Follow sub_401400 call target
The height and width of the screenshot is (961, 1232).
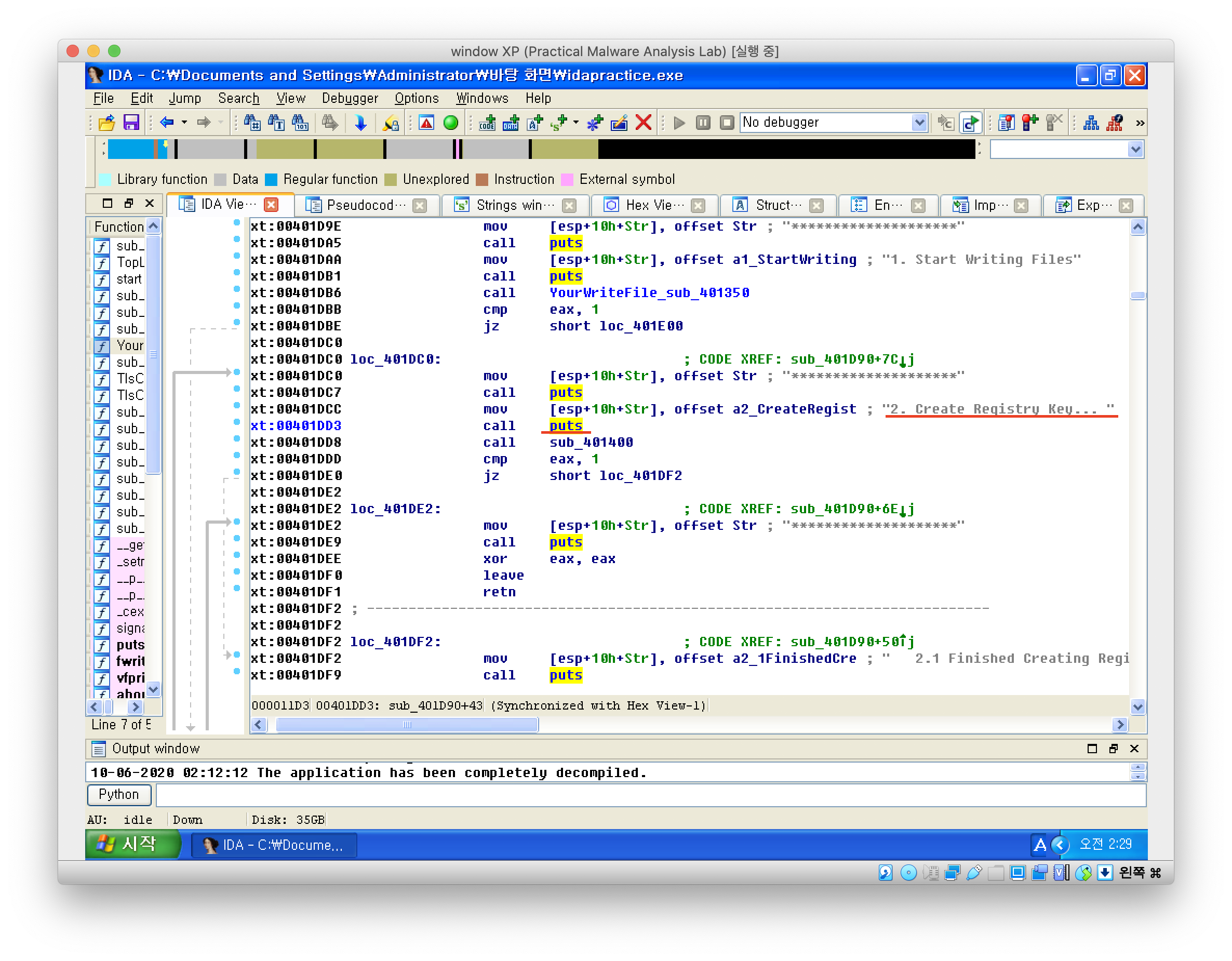click(591, 443)
